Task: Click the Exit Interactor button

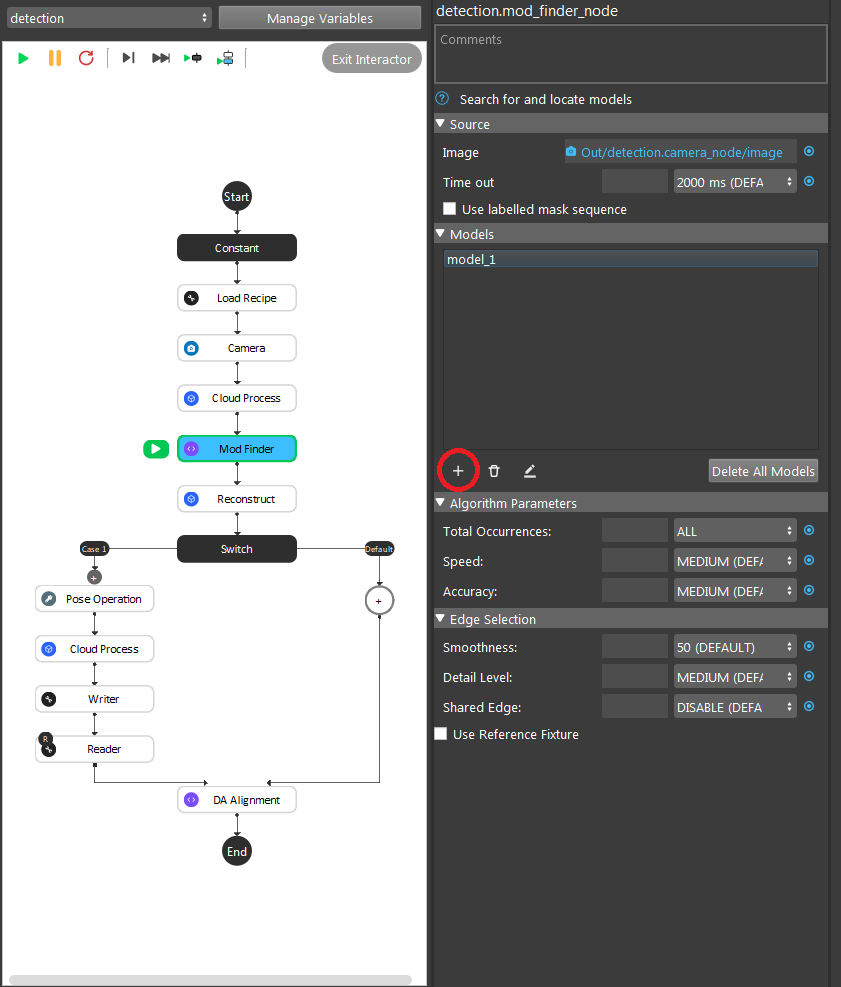Action: [371, 59]
